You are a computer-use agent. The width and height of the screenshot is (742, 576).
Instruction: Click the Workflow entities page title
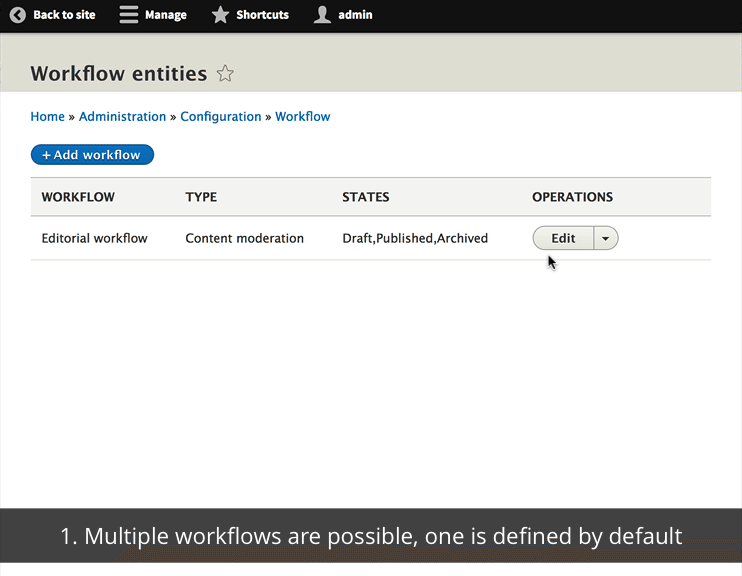[x=118, y=74]
